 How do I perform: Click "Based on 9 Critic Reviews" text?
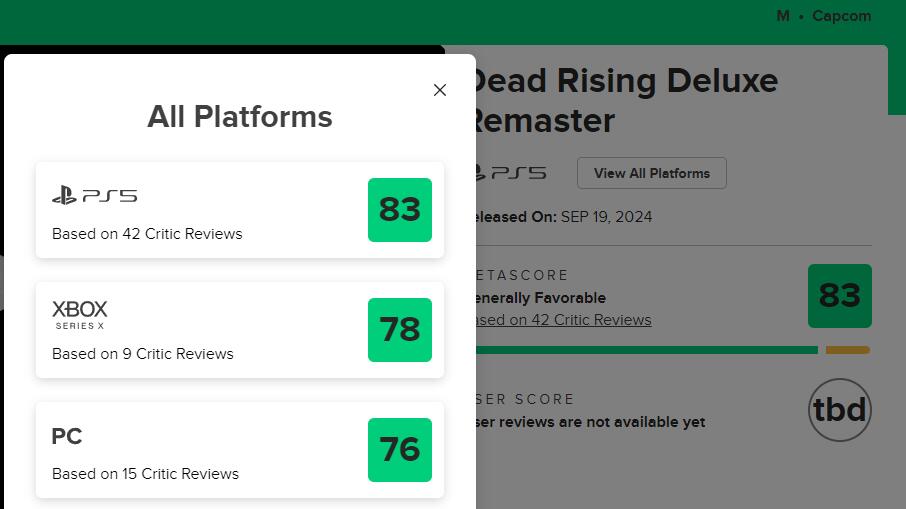(x=143, y=354)
